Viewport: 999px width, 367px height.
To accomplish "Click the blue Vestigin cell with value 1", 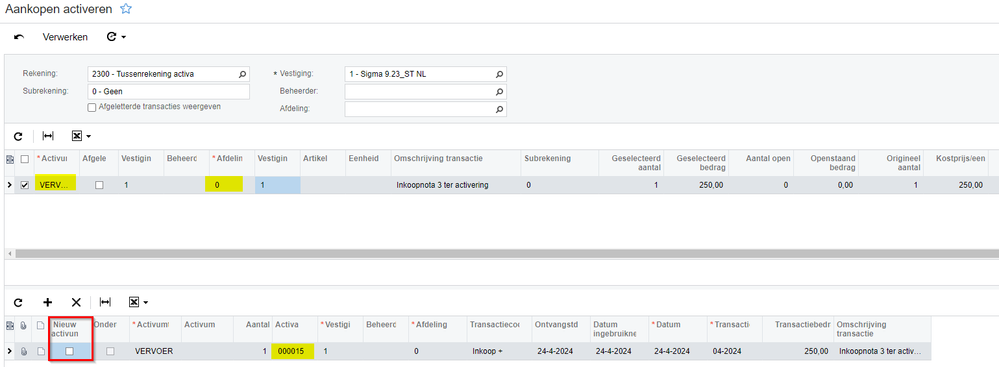I will pyautogui.click(x=277, y=185).
